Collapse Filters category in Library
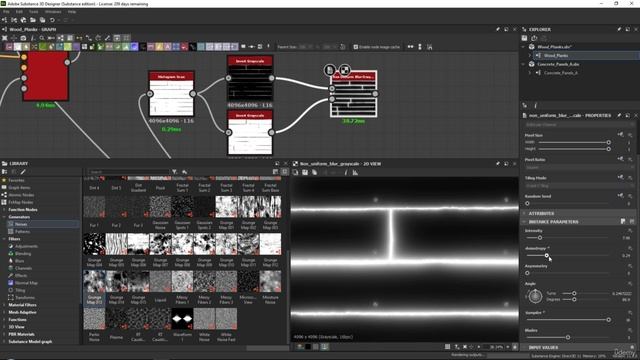The height and width of the screenshot is (360, 640). pos(4,239)
